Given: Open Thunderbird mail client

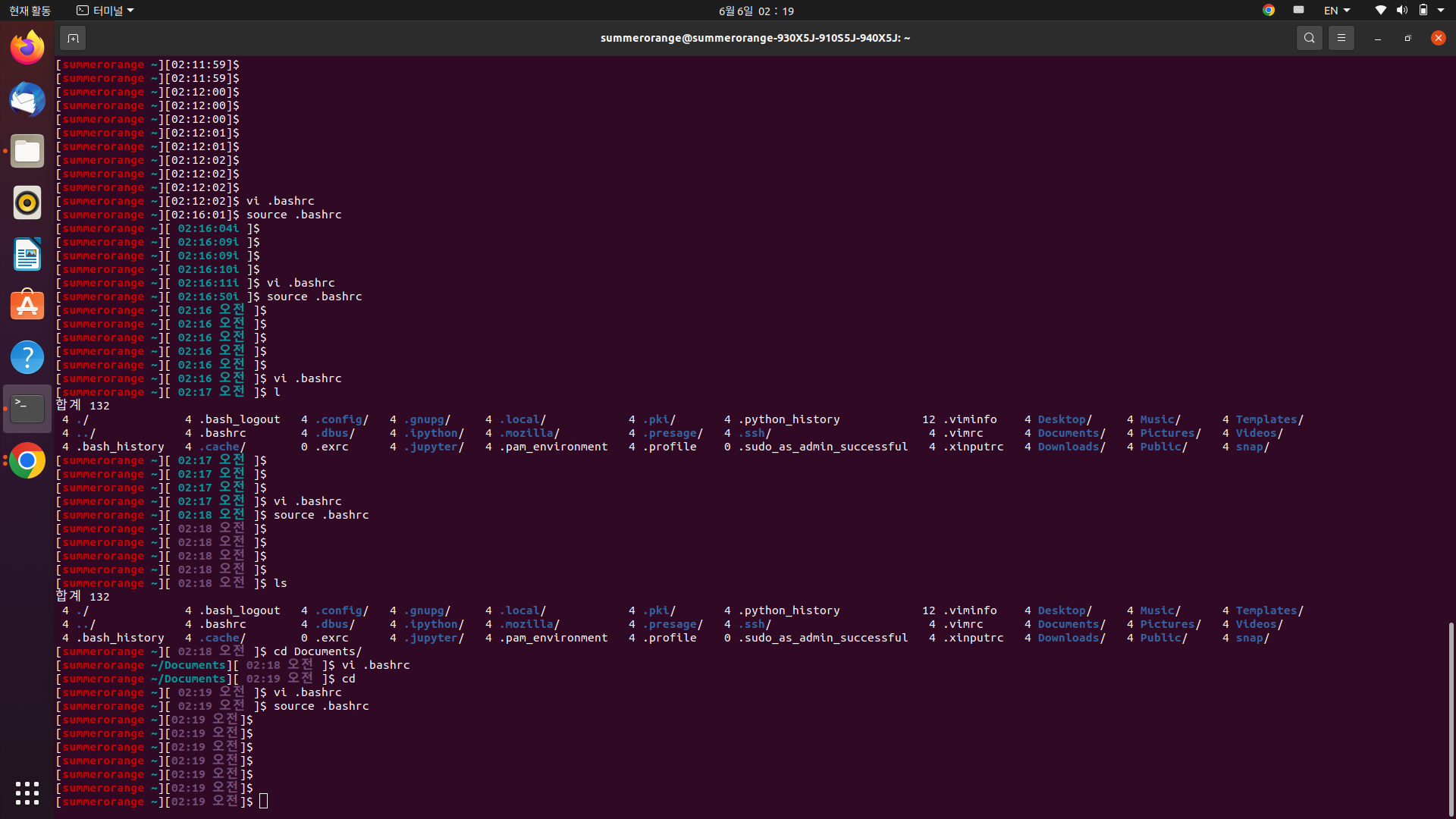Looking at the screenshot, I should pyautogui.click(x=27, y=99).
